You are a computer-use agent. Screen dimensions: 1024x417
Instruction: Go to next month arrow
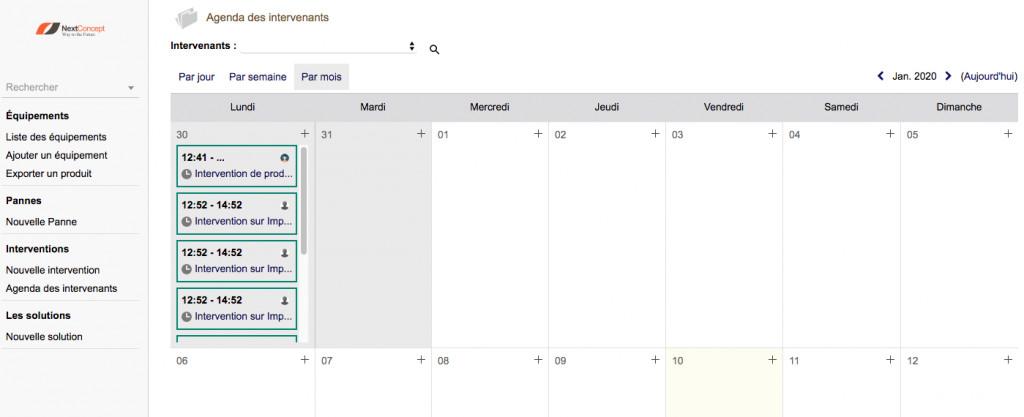(948, 76)
